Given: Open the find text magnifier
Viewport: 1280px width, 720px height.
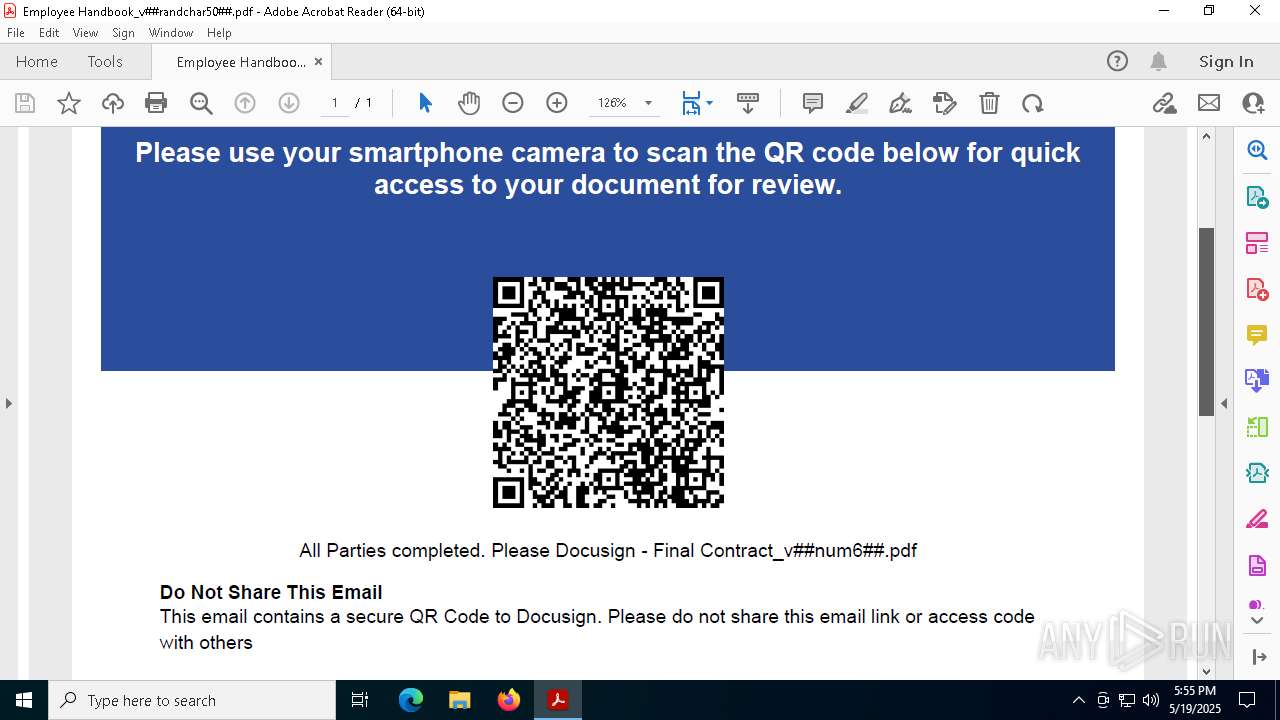Looking at the screenshot, I should pos(201,103).
